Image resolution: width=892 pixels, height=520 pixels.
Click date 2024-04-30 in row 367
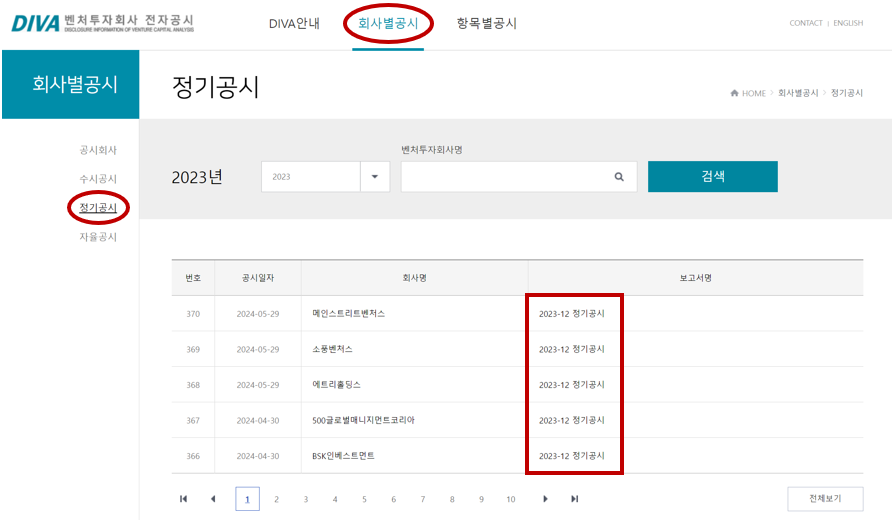(x=258, y=420)
